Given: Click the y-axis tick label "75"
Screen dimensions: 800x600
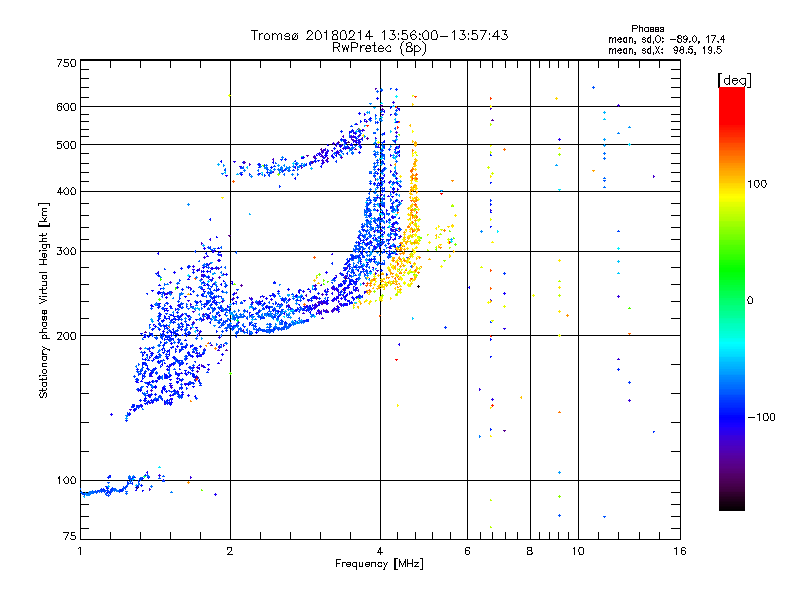Looking at the screenshot, I should pyautogui.click(x=70, y=536).
